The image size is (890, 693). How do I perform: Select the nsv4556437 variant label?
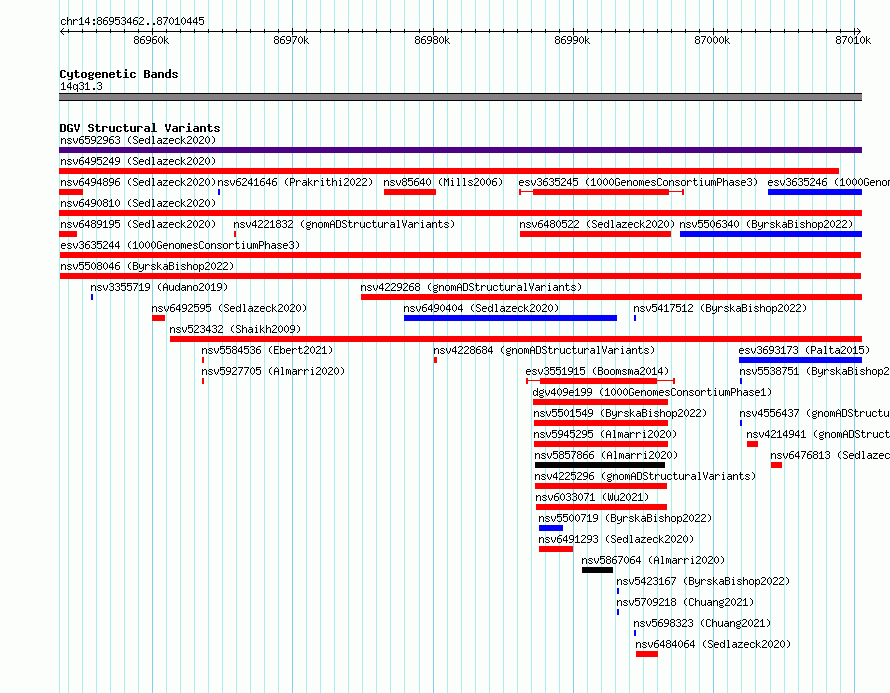pos(814,413)
